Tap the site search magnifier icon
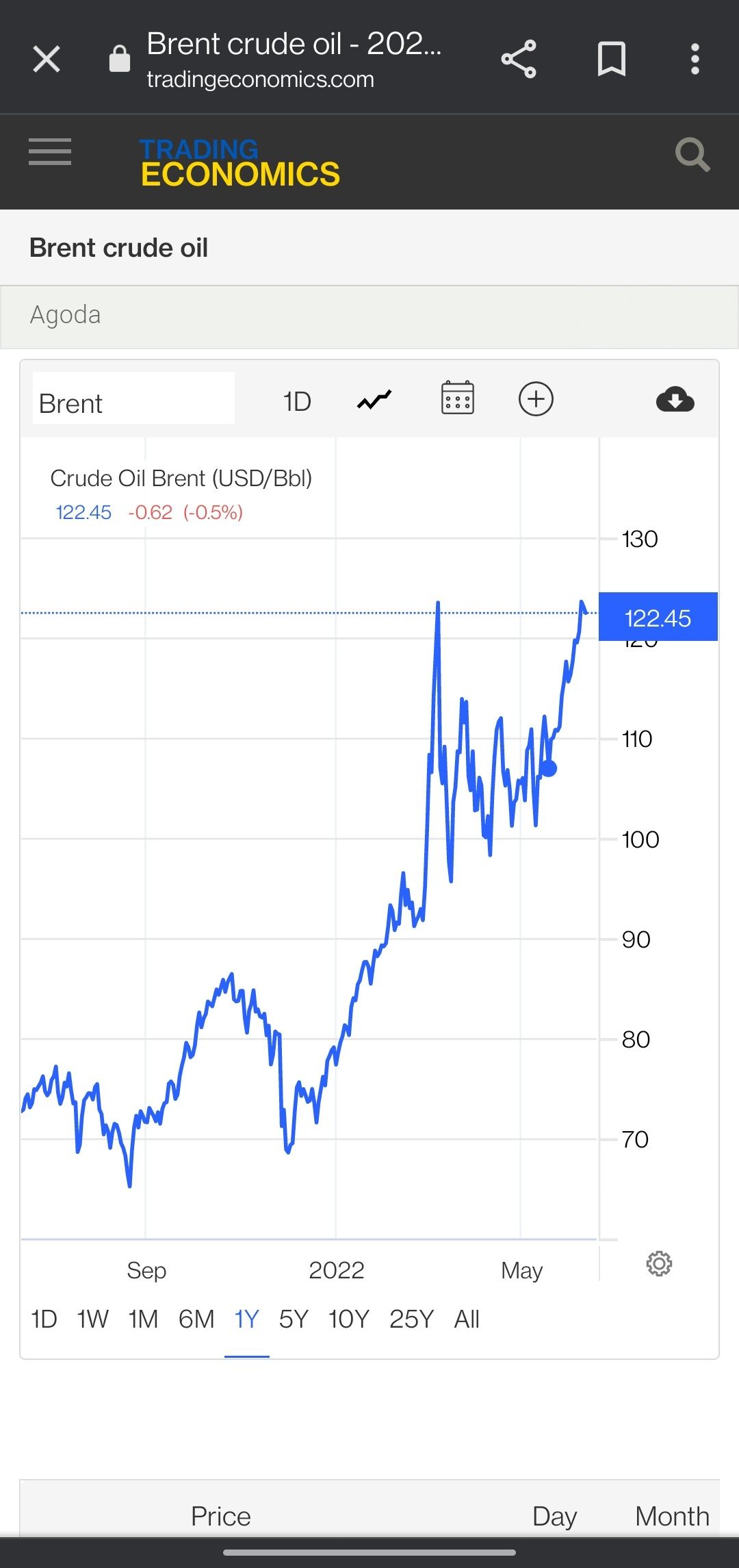This screenshot has width=739, height=1568. (x=692, y=155)
